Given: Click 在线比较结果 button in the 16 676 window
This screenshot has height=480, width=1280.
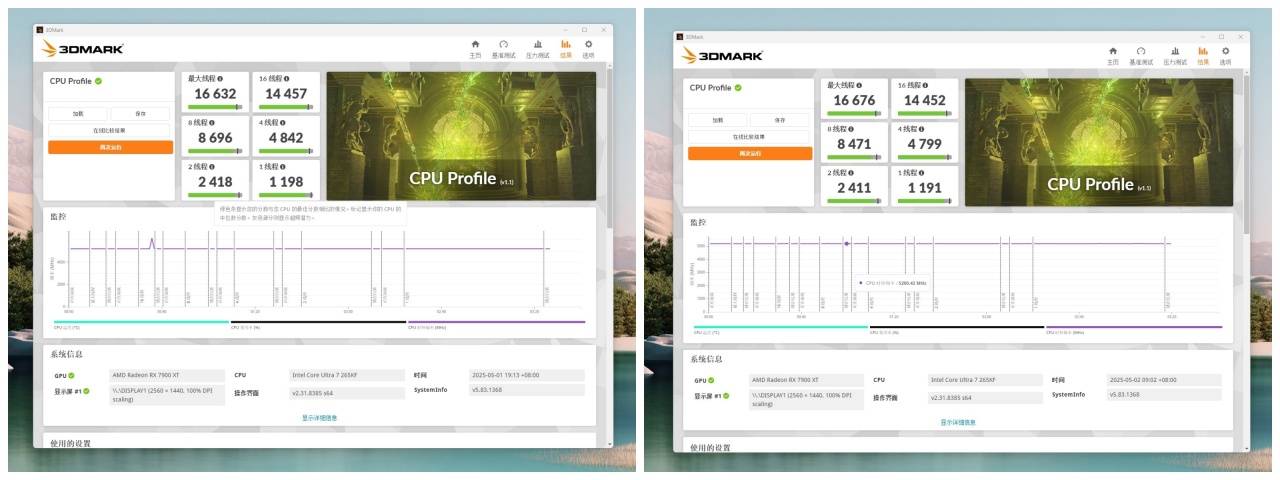Looking at the screenshot, I should [x=749, y=137].
